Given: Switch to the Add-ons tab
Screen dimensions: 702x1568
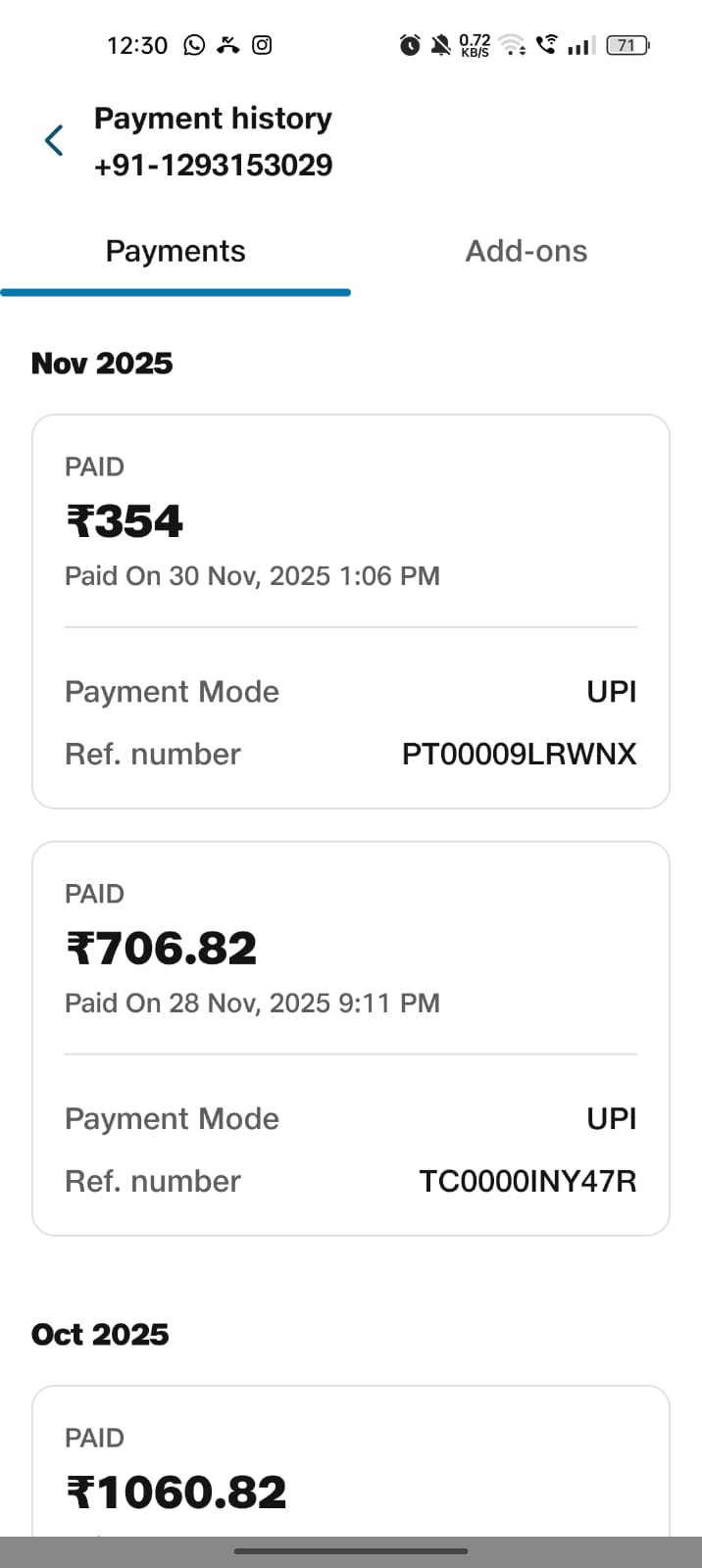Looking at the screenshot, I should pos(526,252).
